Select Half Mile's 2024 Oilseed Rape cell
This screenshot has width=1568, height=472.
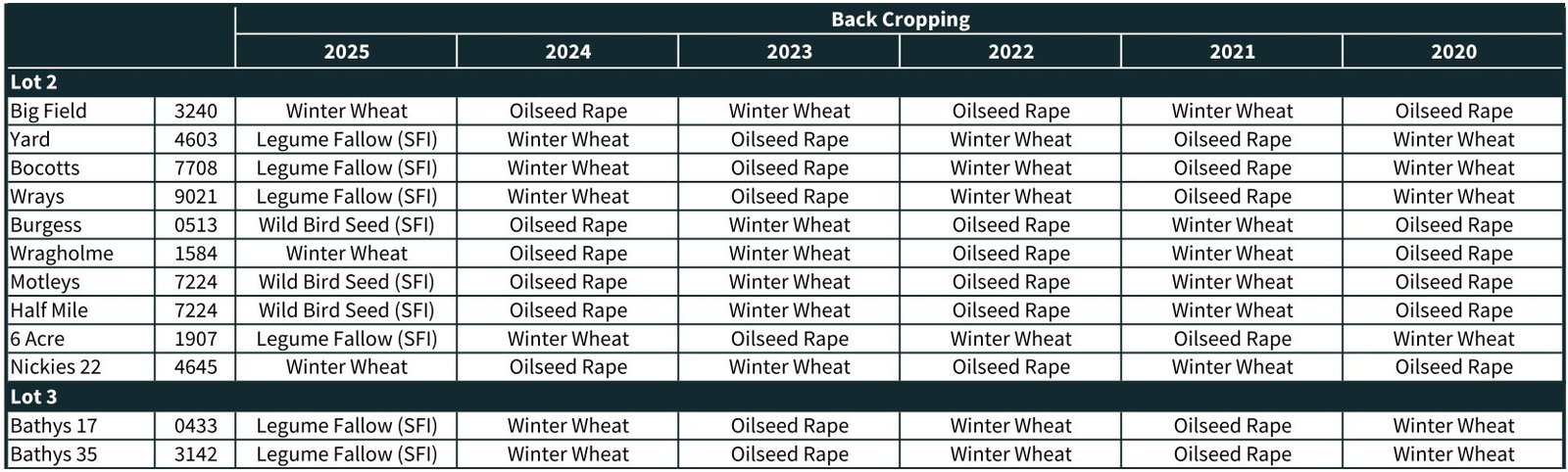point(567,309)
